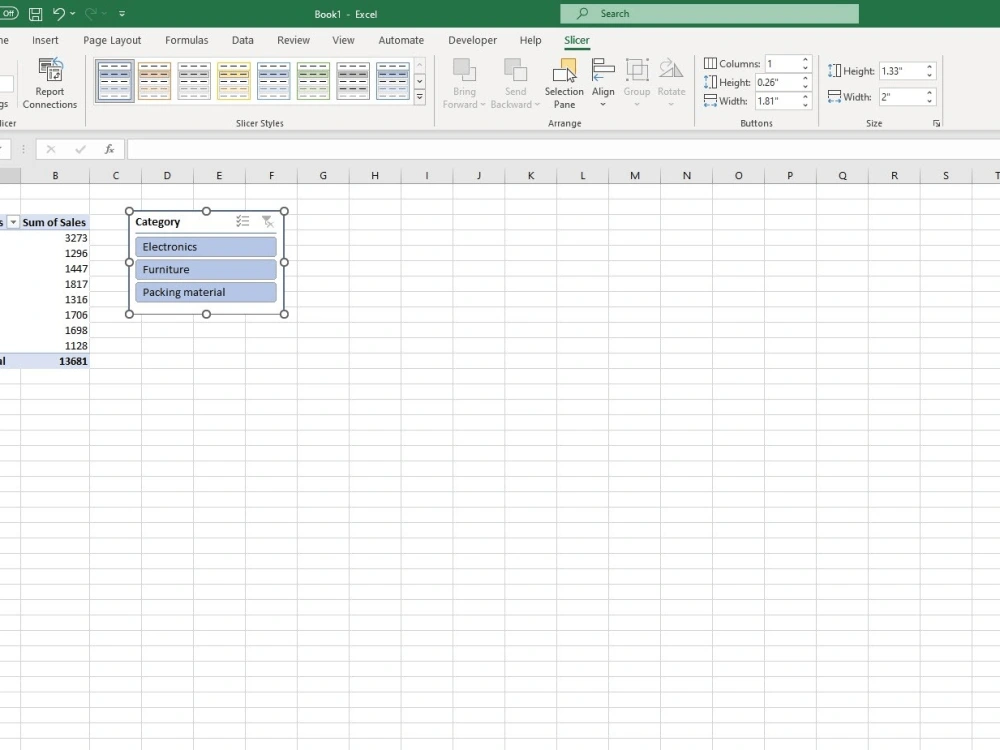The width and height of the screenshot is (1000, 750).
Task: Select the Slicer ribbon tab
Action: pyautogui.click(x=577, y=40)
